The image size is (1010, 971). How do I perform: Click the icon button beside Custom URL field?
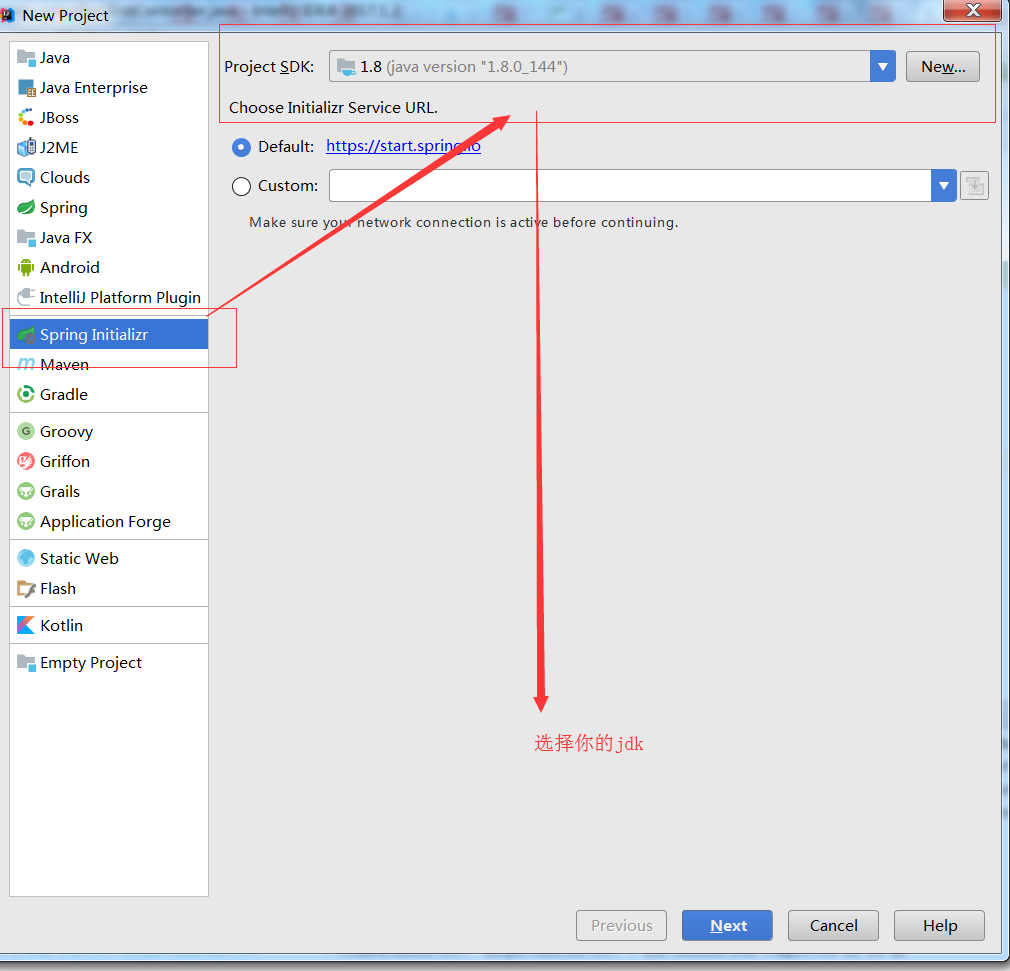[x=974, y=186]
